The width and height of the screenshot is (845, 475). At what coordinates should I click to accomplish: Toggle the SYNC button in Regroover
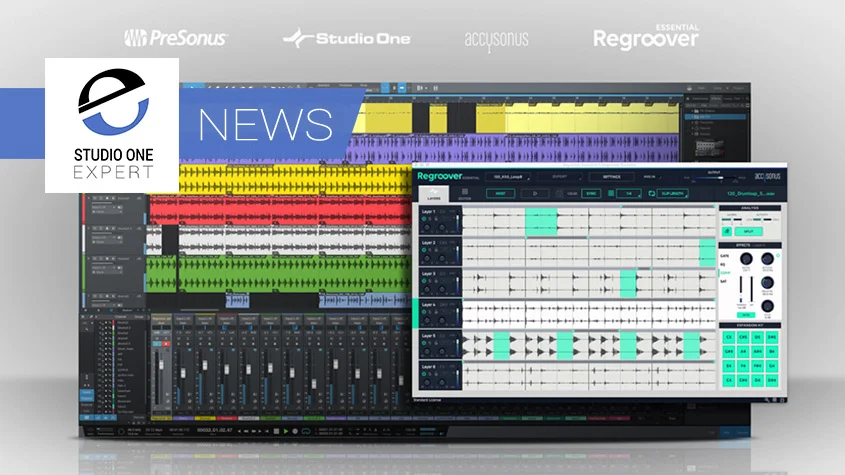591,193
